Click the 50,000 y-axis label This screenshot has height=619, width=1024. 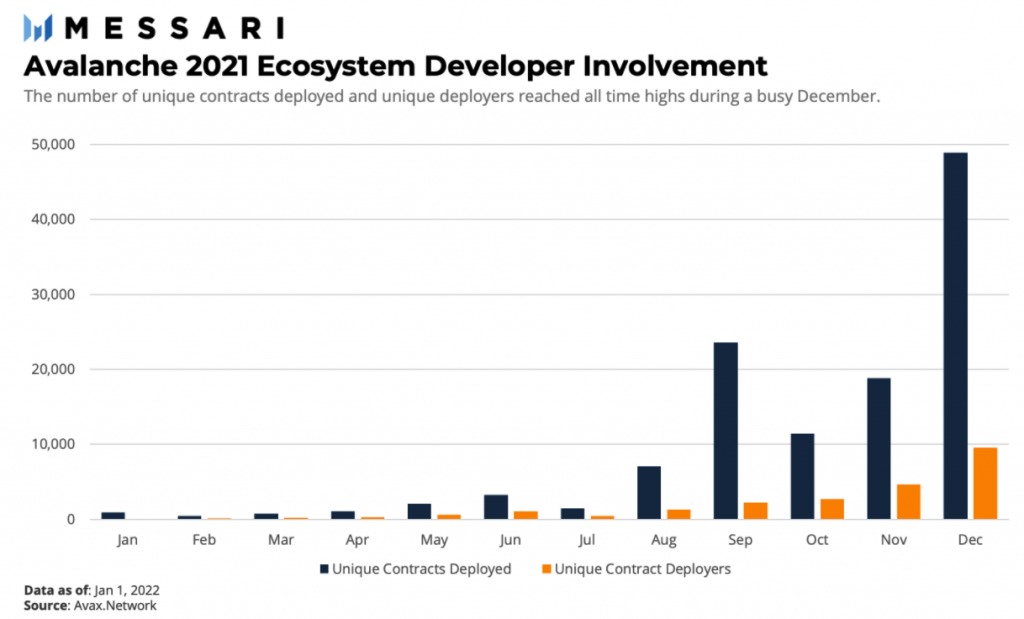point(54,144)
